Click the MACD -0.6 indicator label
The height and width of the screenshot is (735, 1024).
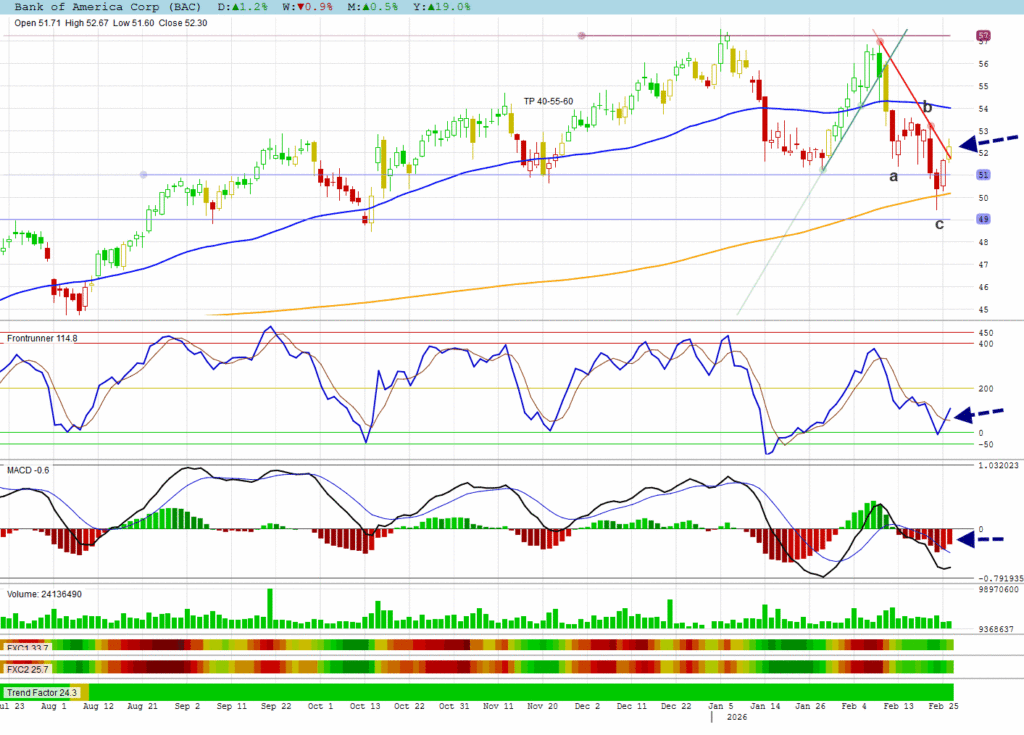click(x=28, y=470)
